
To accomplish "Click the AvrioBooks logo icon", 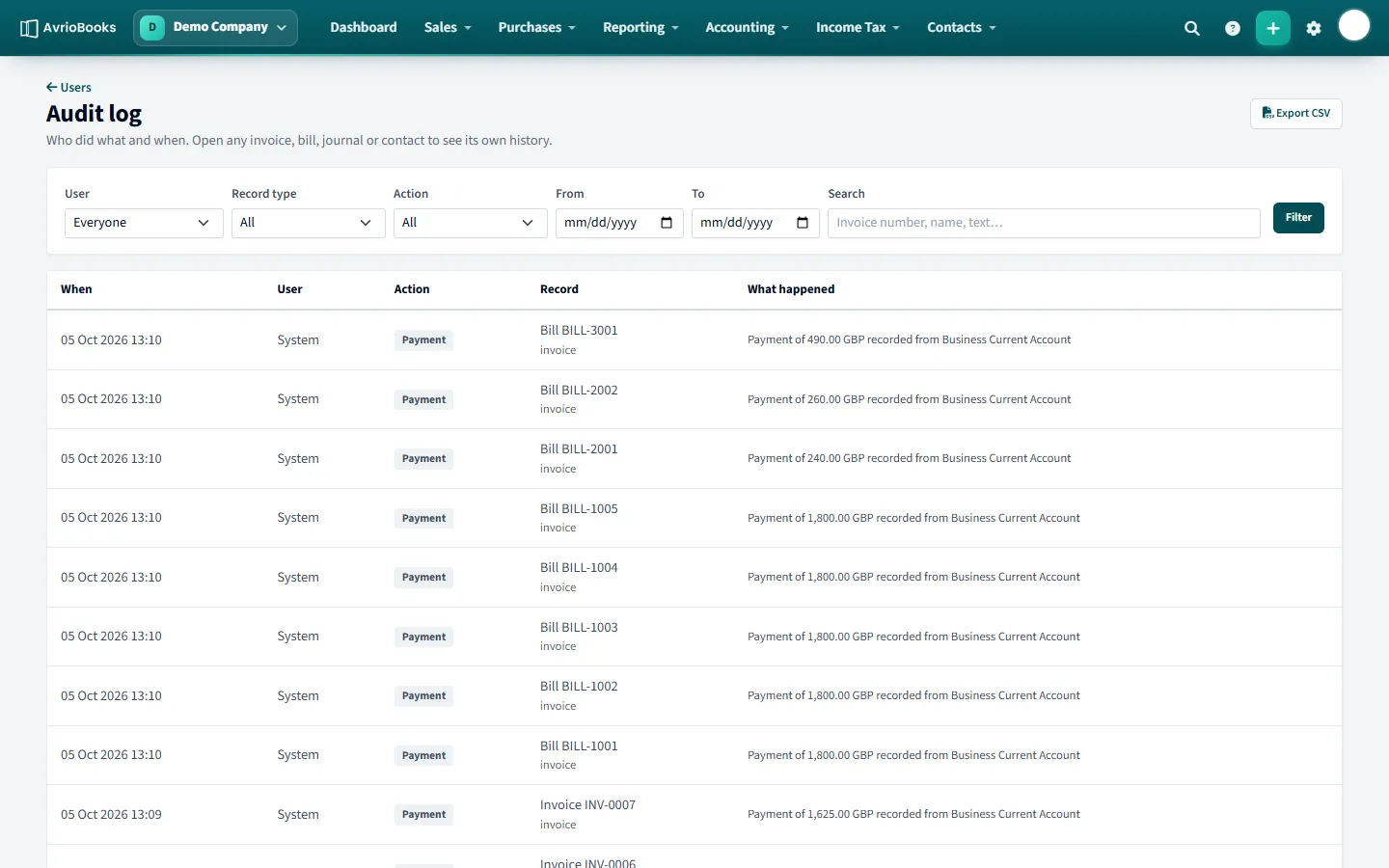I will coord(29,28).
